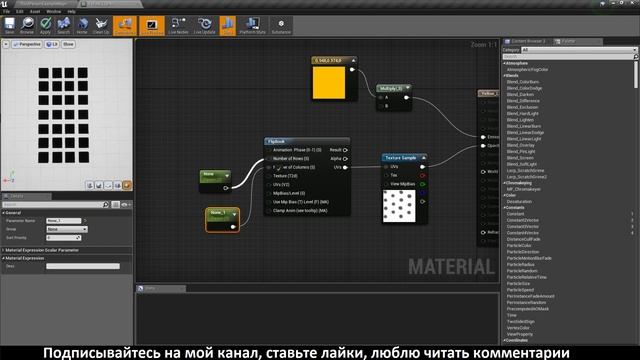Toggle the Stats toolbar button
Viewport: 640px width, 360px height.
(228, 26)
